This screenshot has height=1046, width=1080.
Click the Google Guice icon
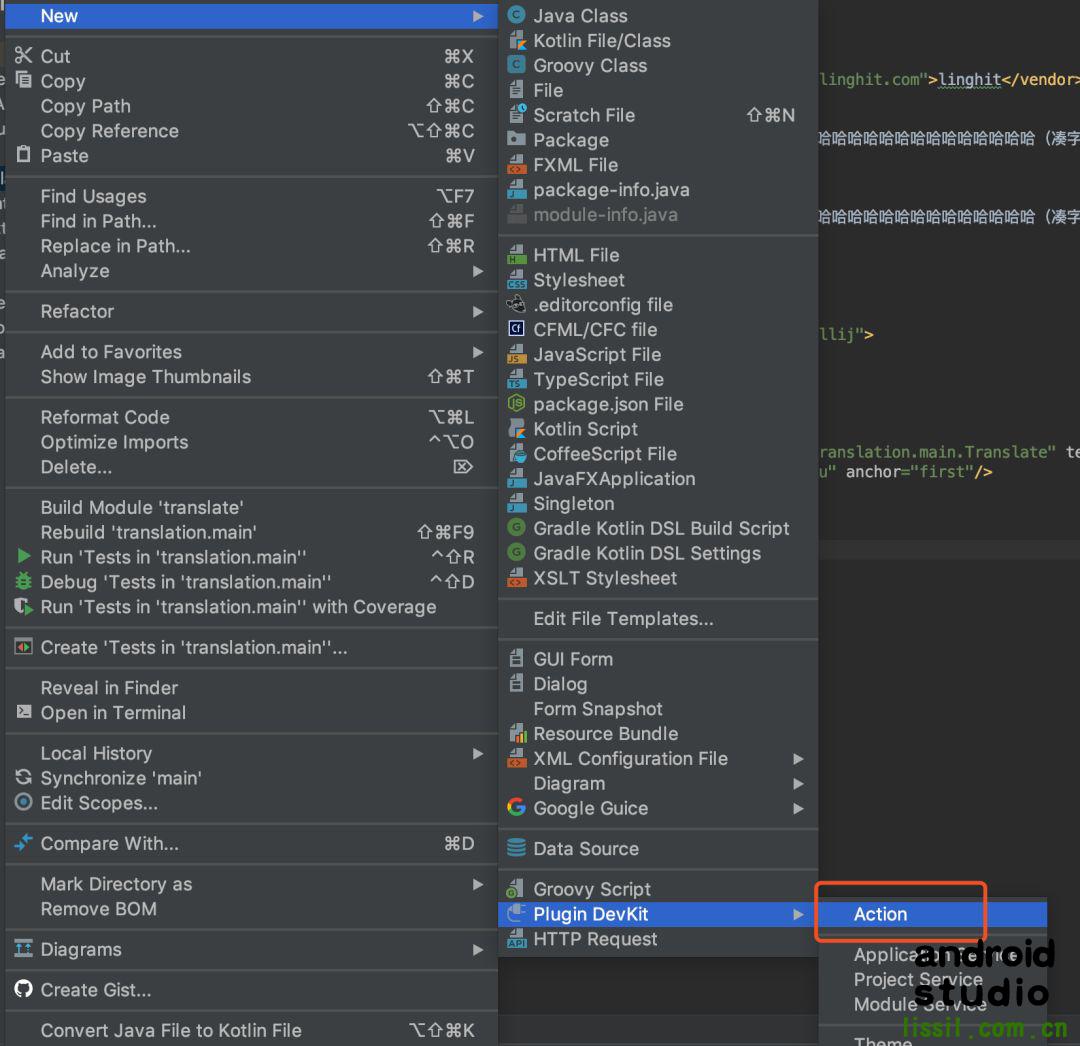[516, 808]
